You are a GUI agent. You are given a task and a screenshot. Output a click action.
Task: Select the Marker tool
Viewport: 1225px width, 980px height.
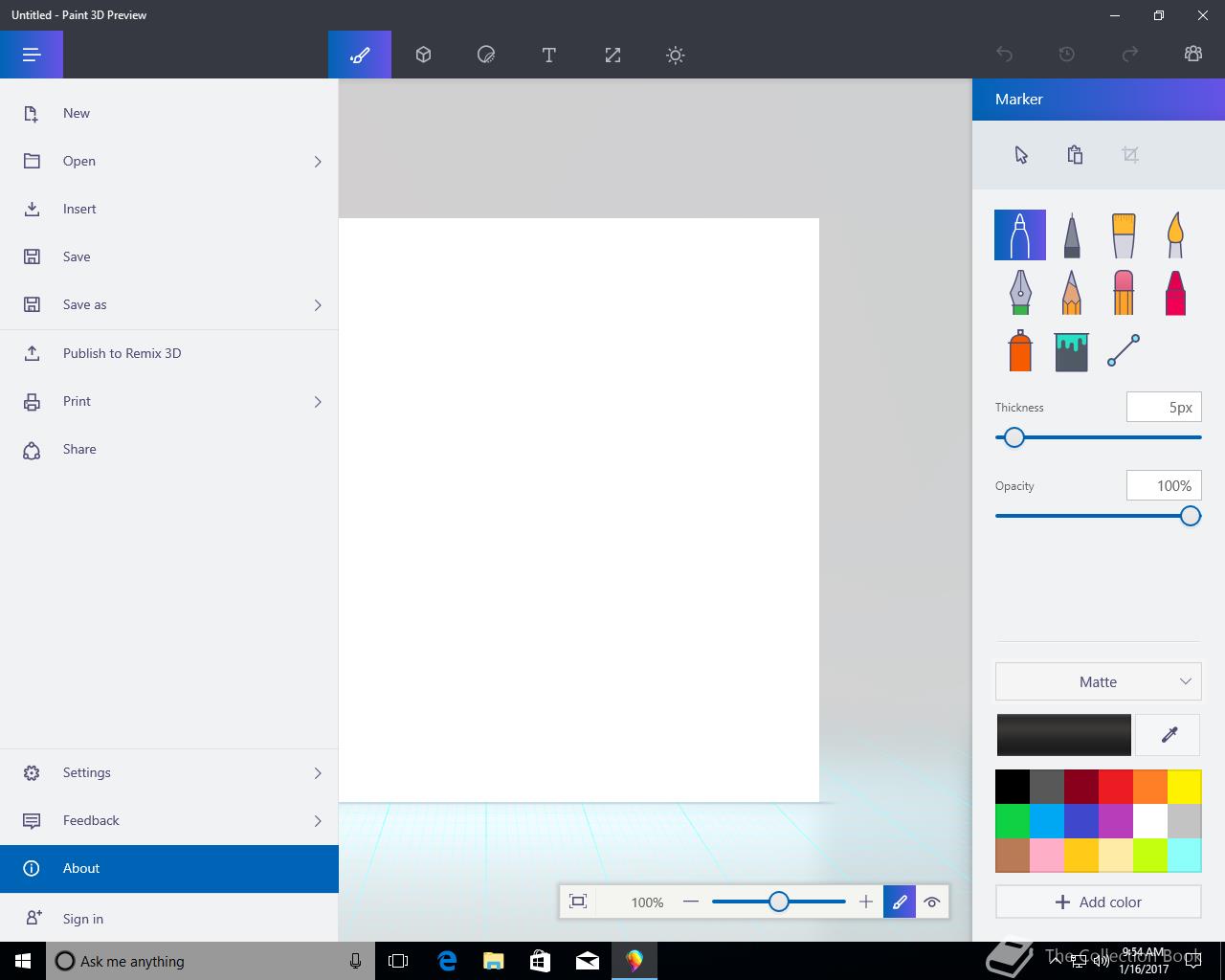pyautogui.click(x=1020, y=235)
